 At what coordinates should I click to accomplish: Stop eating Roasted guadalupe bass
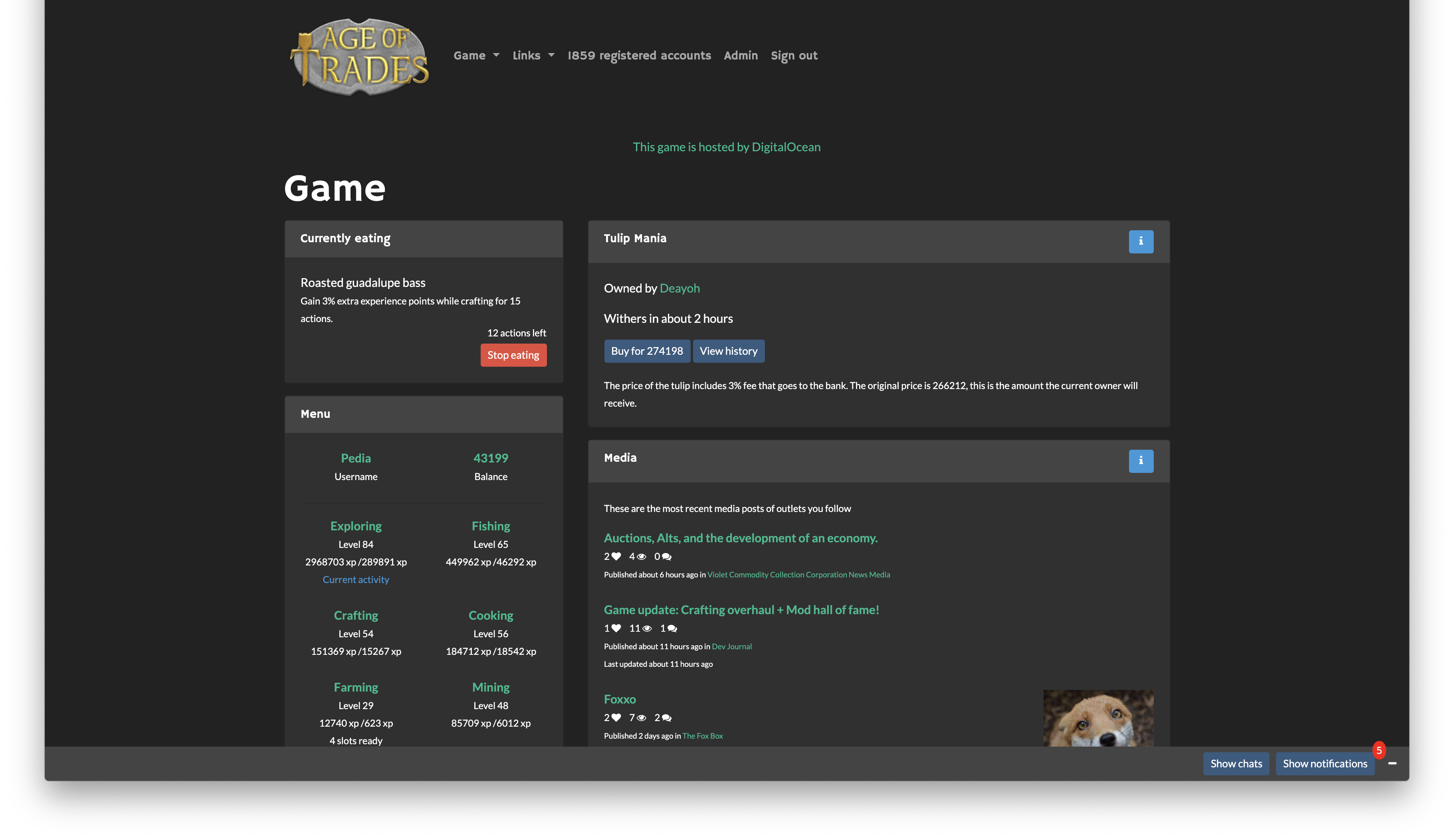[x=513, y=355]
